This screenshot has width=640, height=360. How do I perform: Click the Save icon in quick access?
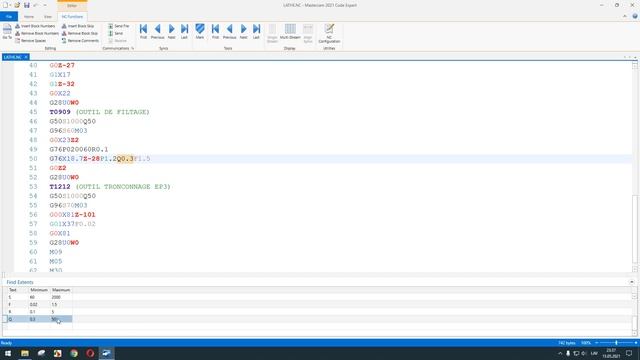(27, 5)
